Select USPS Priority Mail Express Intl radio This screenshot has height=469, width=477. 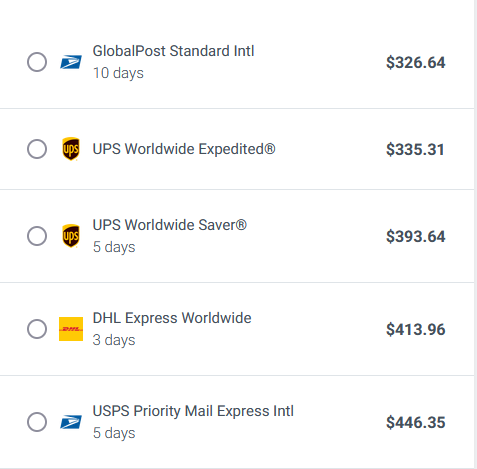[37, 422]
